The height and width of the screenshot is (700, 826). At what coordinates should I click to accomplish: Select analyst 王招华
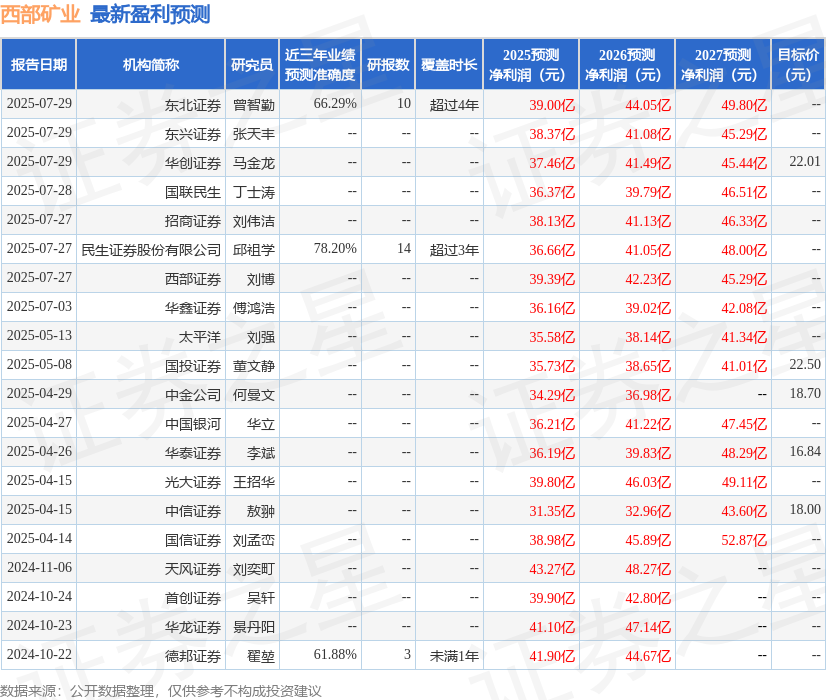[x=254, y=482]
